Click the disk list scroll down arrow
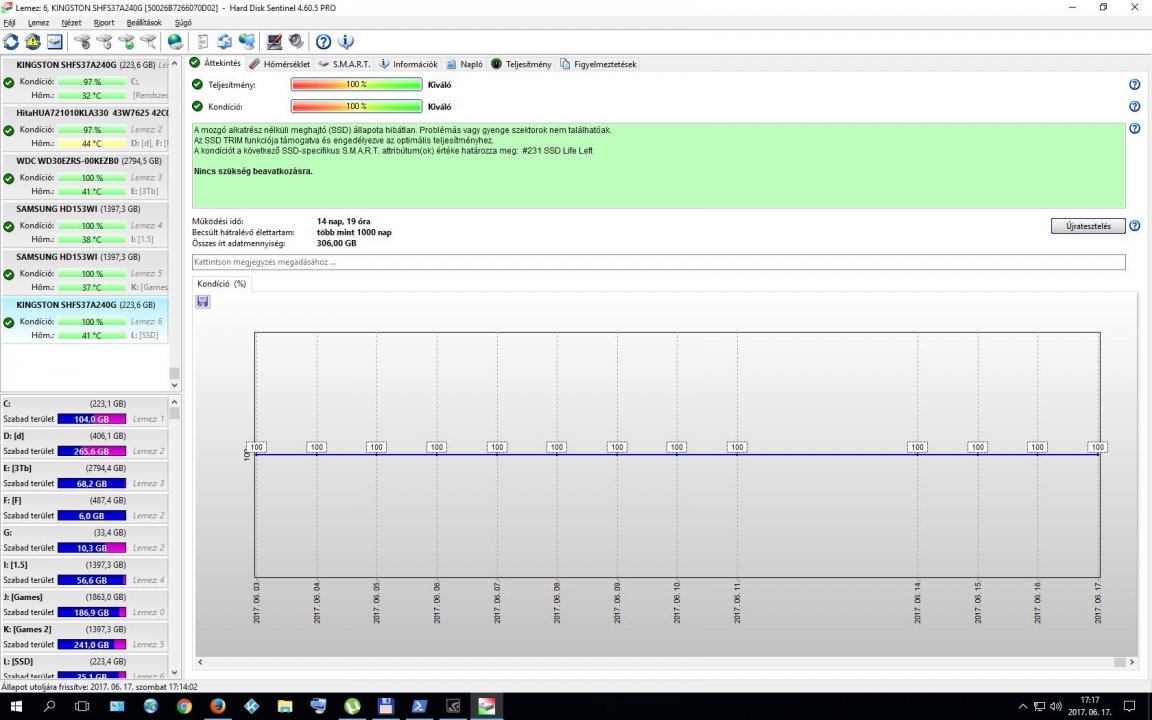This screenshot has height=720, width=1152. tap(174, 385)
